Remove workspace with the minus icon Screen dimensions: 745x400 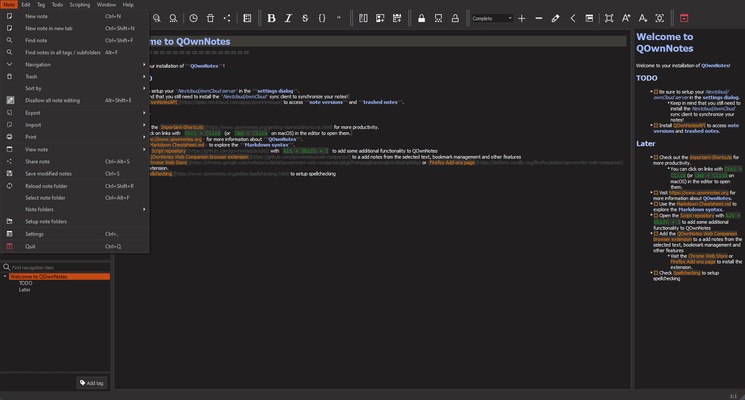pyautogui.click(x=538, y=18)
